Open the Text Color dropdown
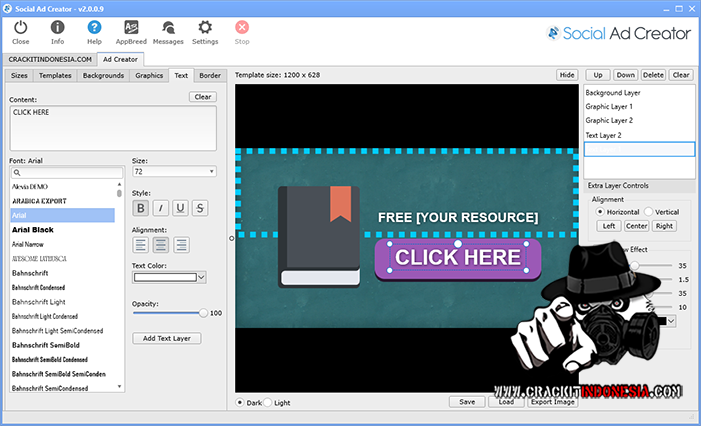The image size is (701, 426). point(169,277)
